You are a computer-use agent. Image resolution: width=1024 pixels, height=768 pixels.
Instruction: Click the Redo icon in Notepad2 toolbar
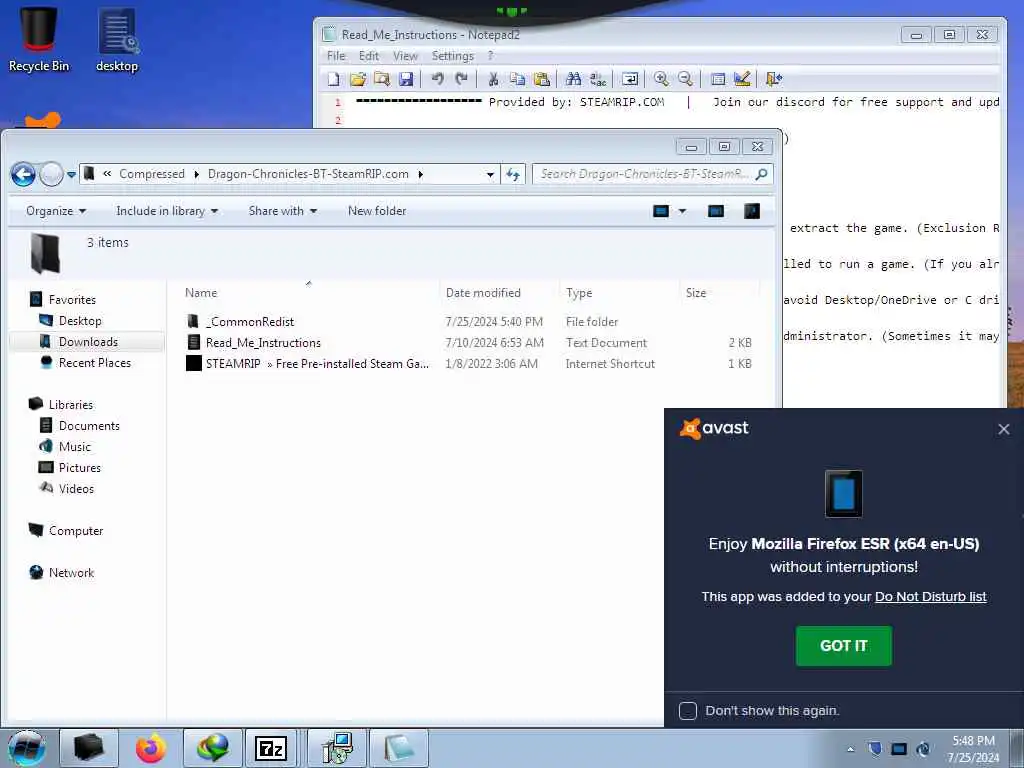462,79
